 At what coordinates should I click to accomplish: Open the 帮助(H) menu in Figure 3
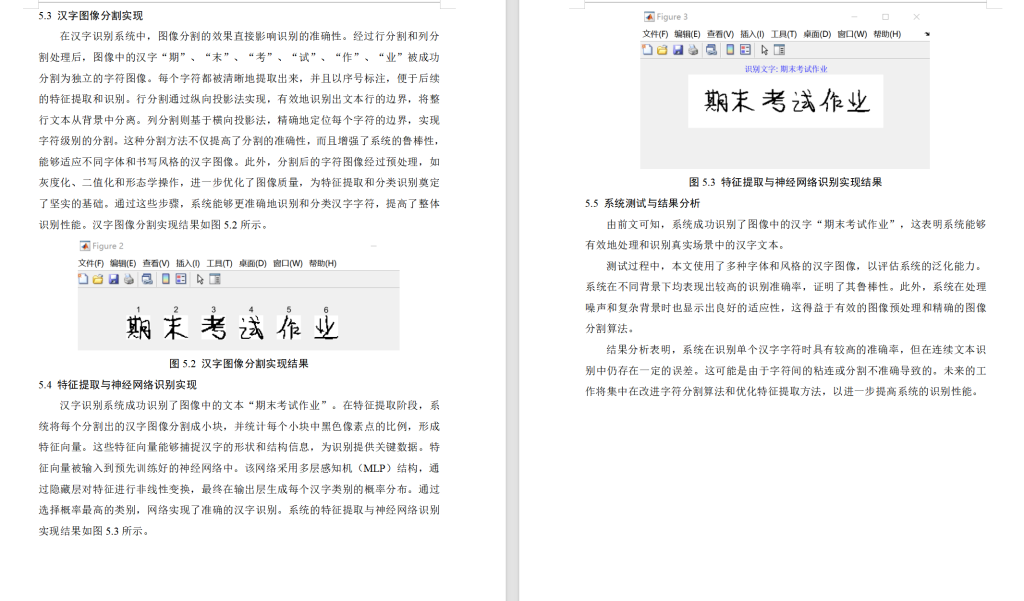pyautogui.click(x=886, y=33)
